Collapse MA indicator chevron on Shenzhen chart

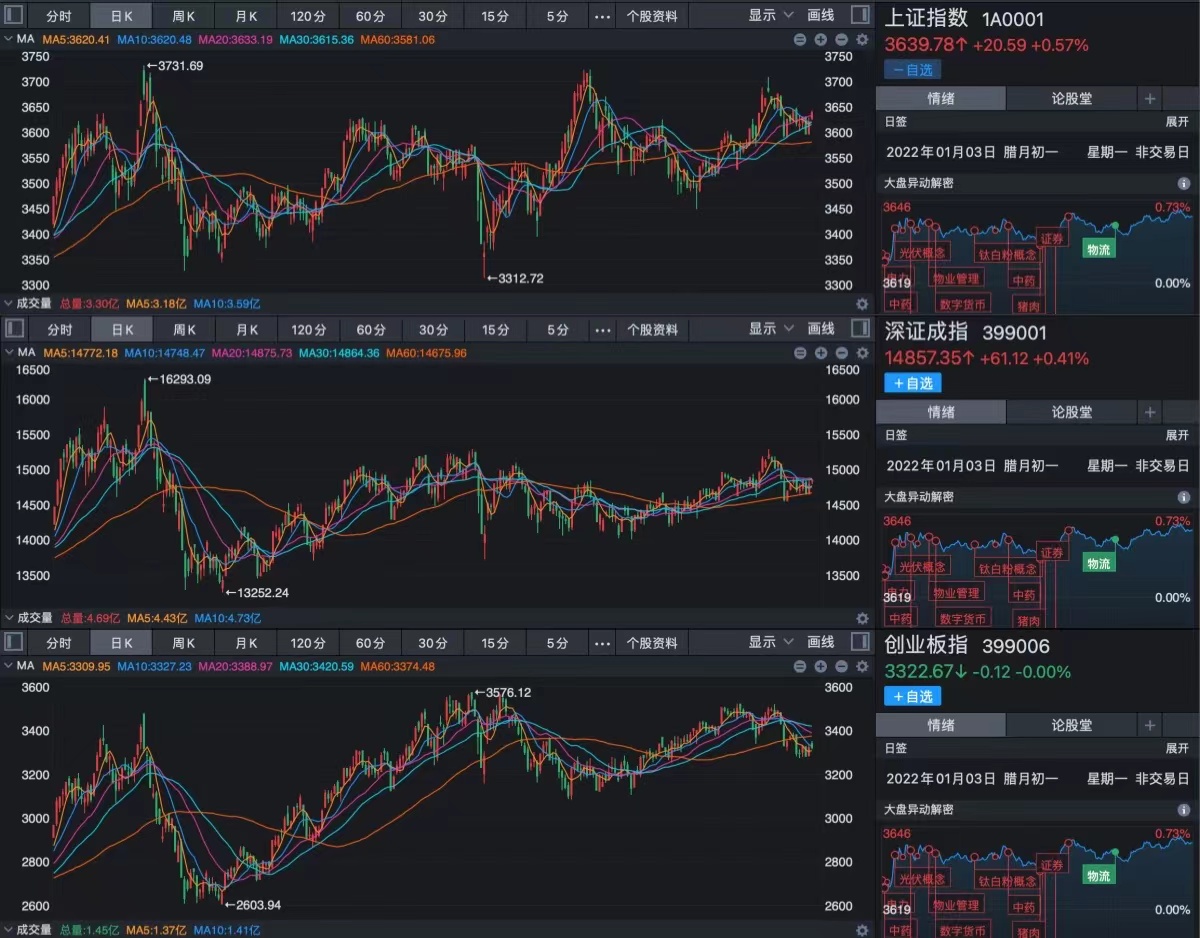tap(10, 353)
